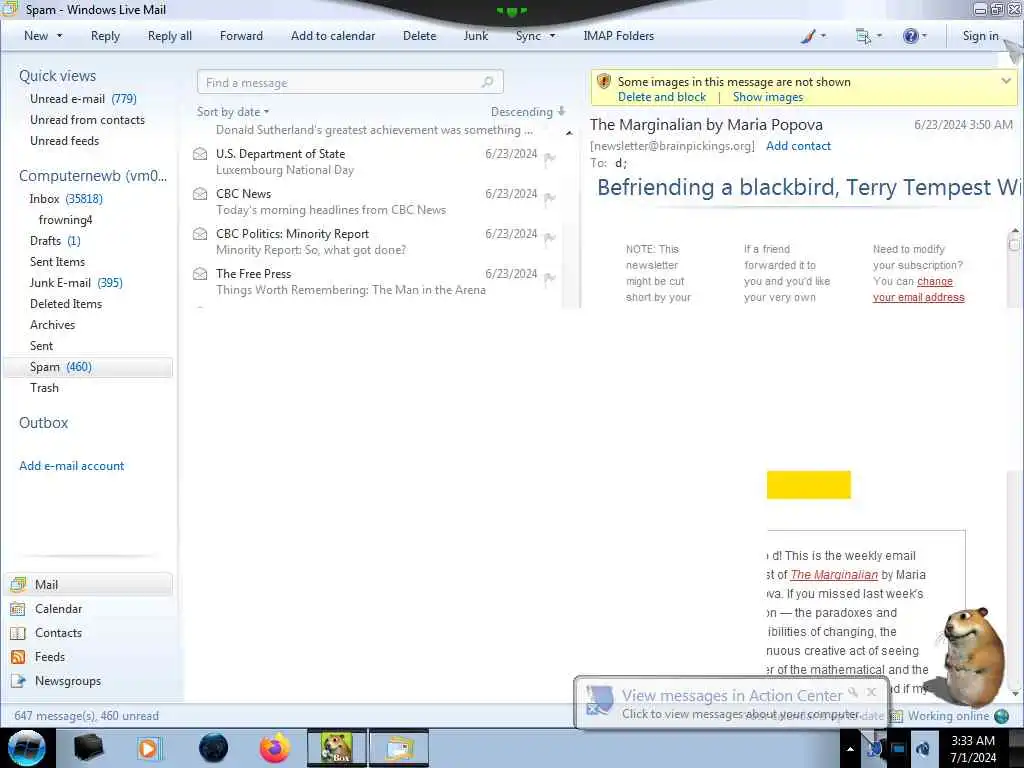The width and height of the screenshot is (1024, 768).
Task: Select the Junk E-mail folder
Action: tap(76, 283)
